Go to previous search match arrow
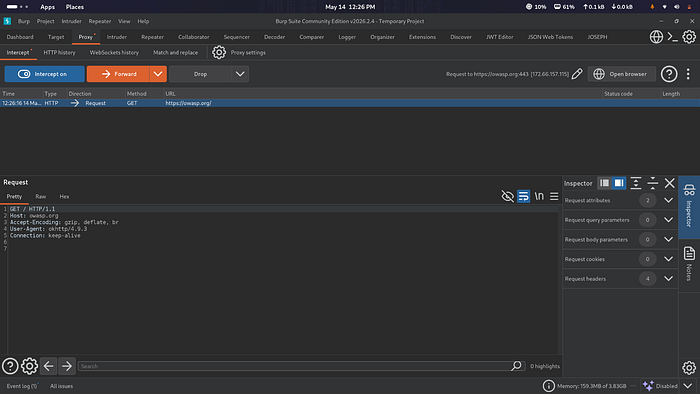This screenshot has width=700, height=394. 49,366
